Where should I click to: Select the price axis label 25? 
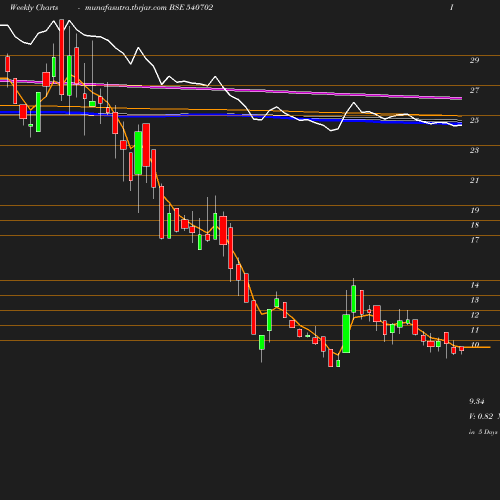(x=475, y=120)
